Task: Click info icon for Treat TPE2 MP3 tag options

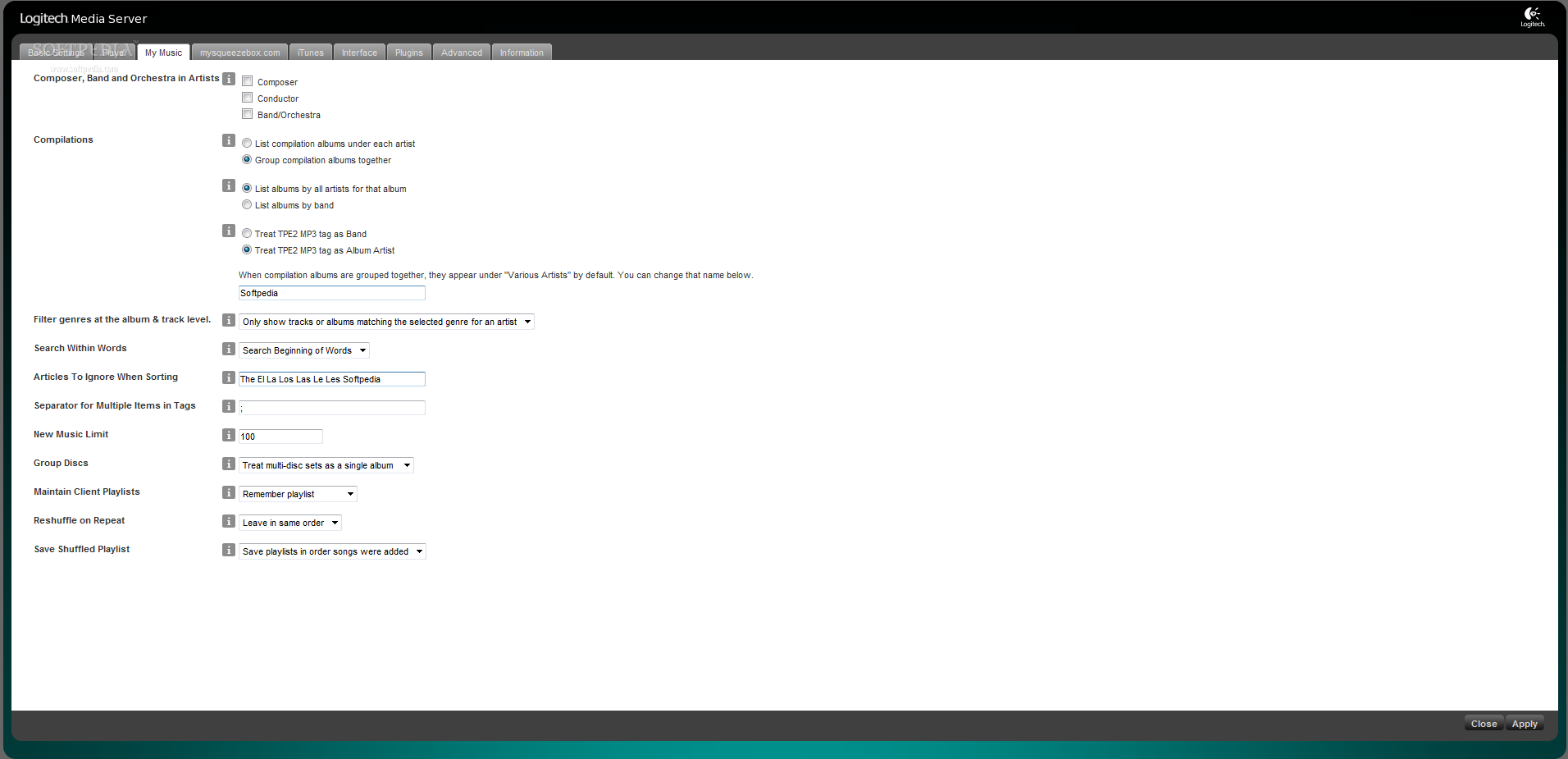Action: point(229,231)
